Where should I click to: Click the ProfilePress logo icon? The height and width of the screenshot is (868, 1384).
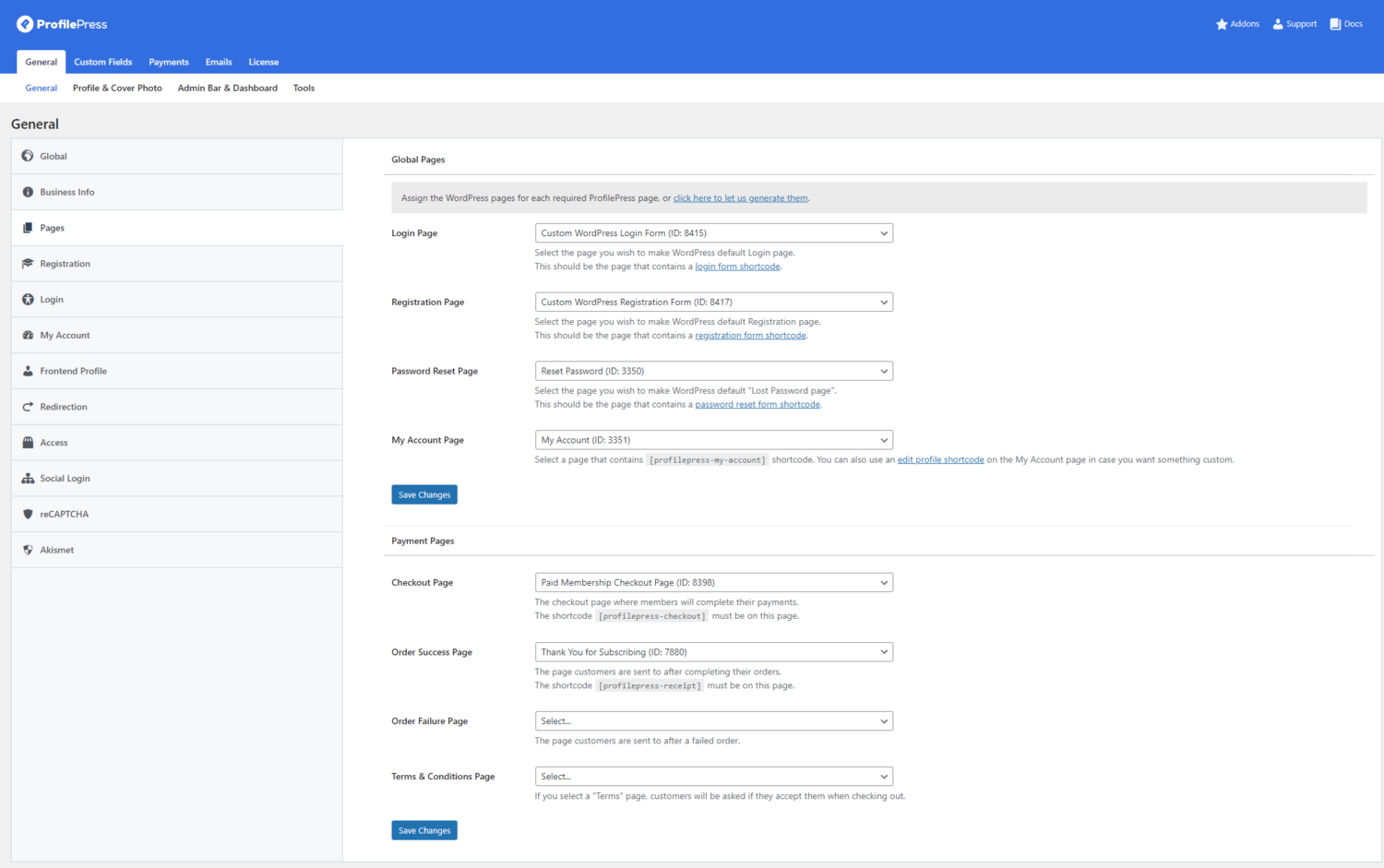pos(25,24)
